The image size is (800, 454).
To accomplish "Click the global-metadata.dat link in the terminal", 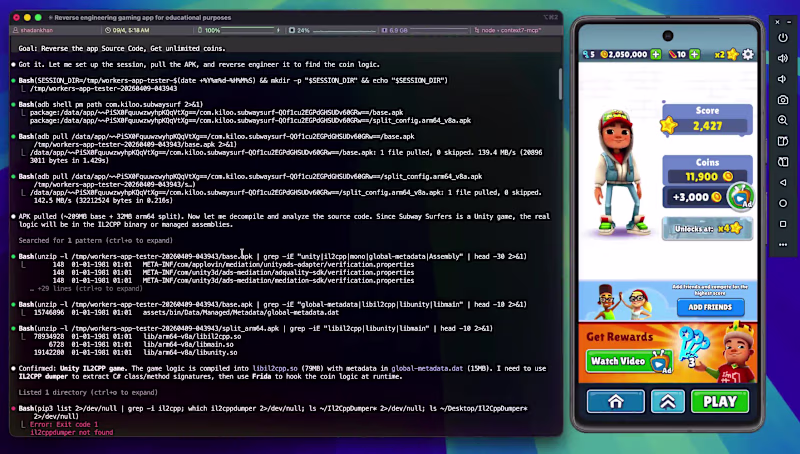I will [x=427, y=368].
